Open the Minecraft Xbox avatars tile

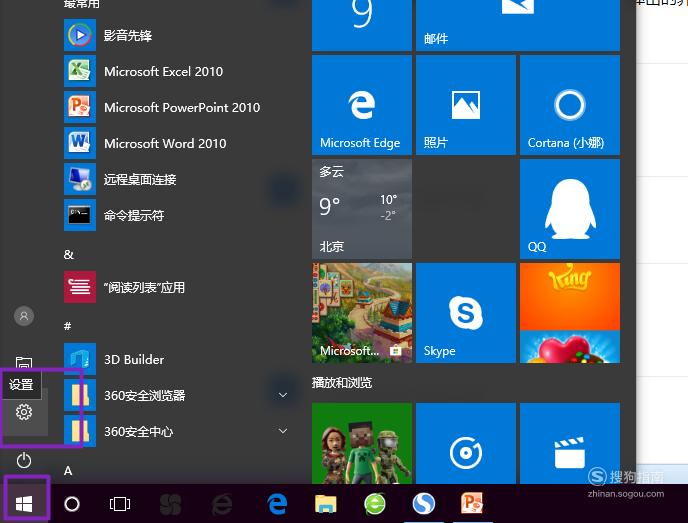(362, 443)
